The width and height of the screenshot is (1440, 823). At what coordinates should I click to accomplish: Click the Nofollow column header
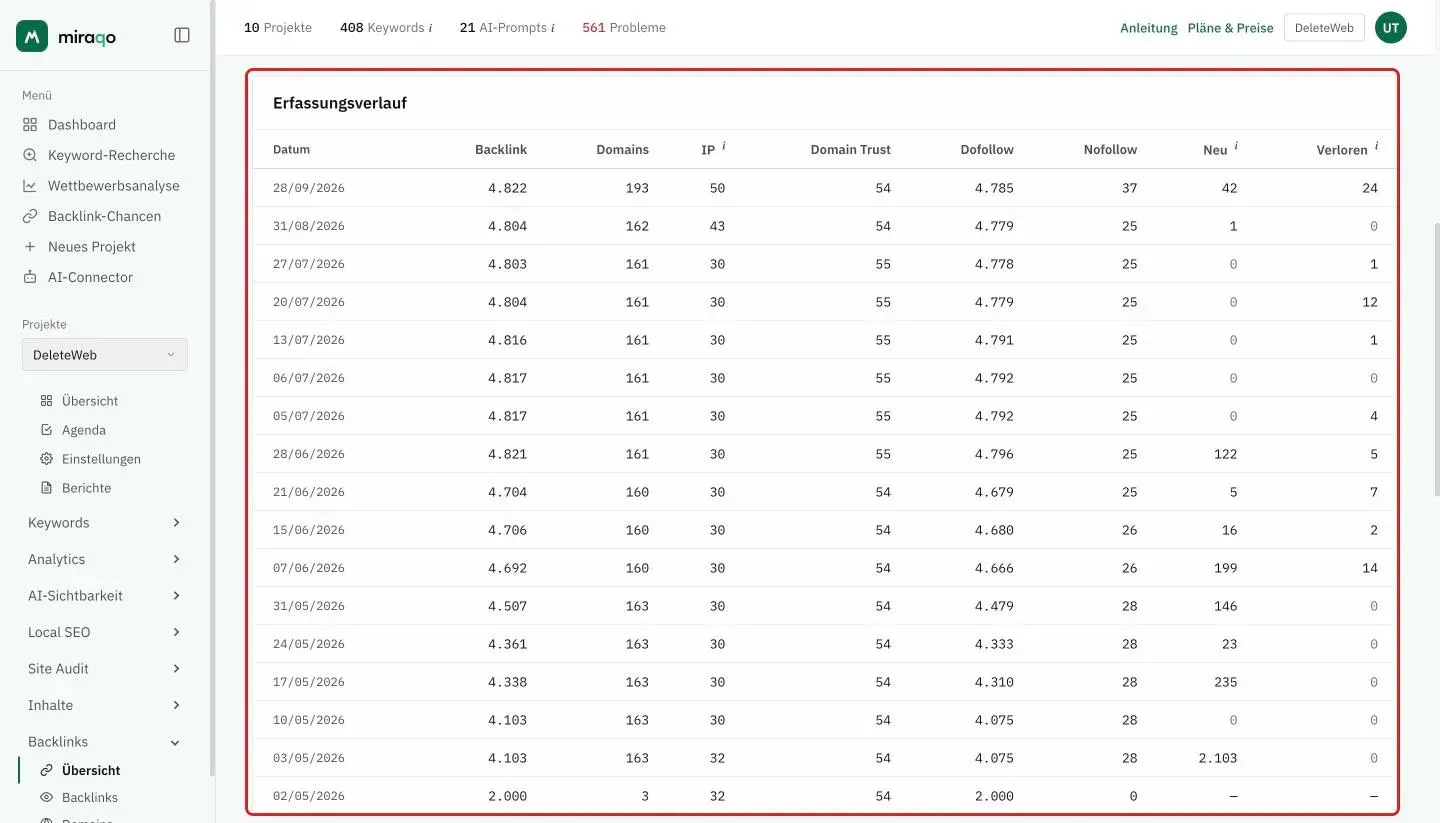click(x=1110, y=150)
